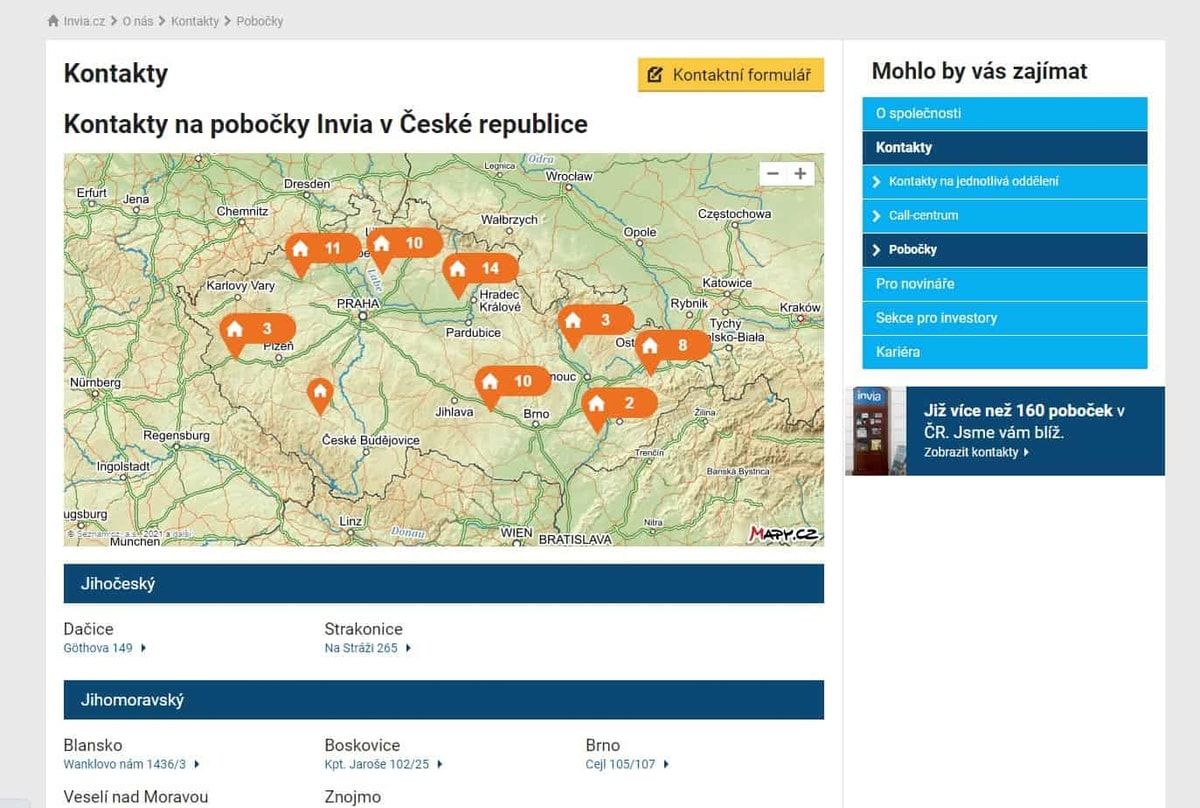Image resolution: width=1200 pixels, height=808 pixels.
Task: Zoom in the map with plus button
Action: pyautogui.click(x=800, y=173)
